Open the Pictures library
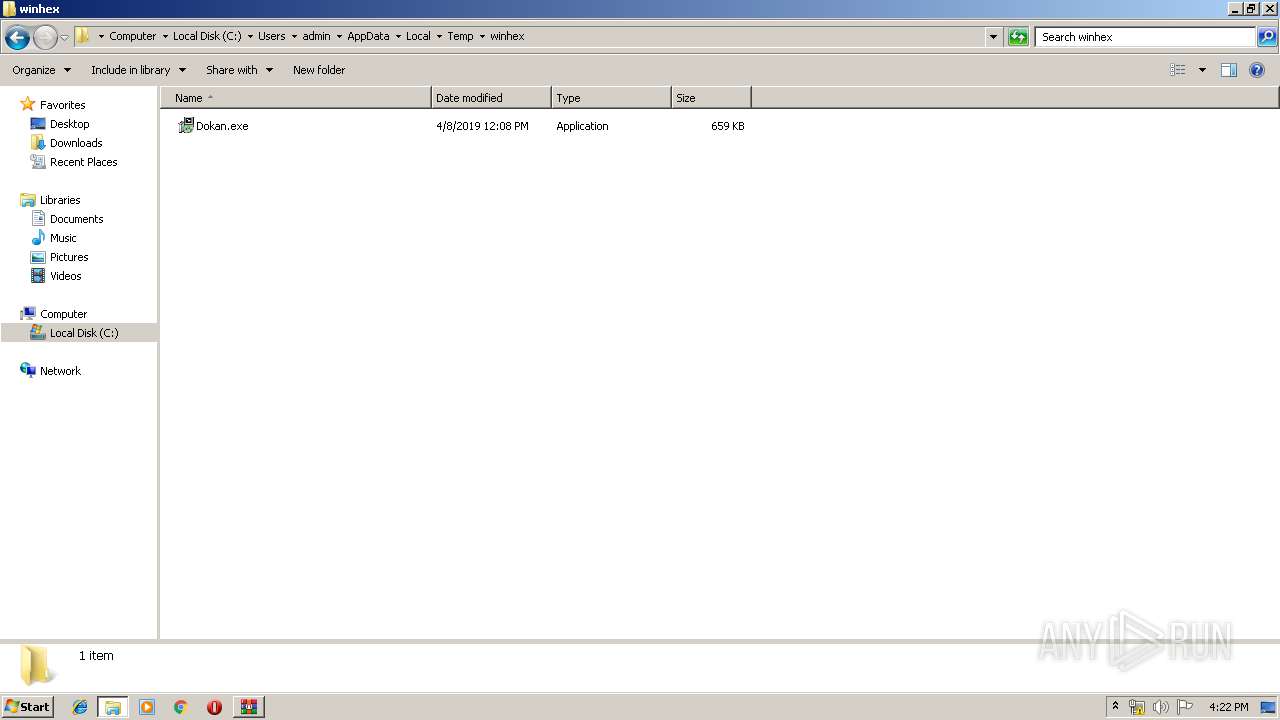1280x720 pixels. pyautogui.click(x=69, y=257)
